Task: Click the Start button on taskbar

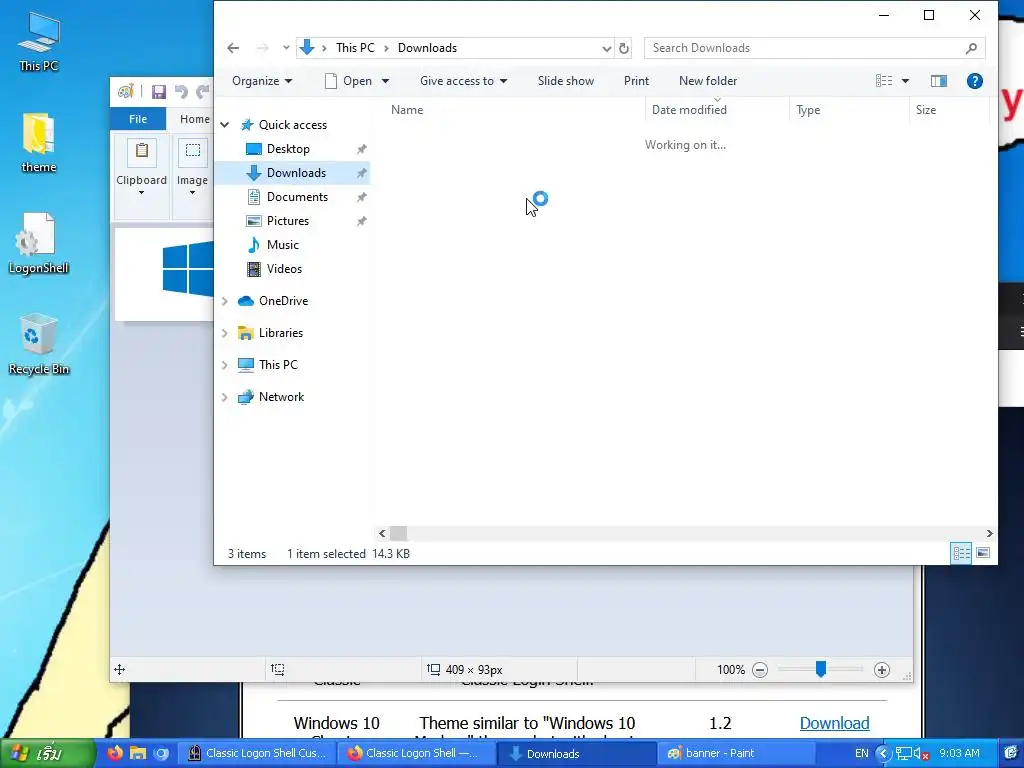Action: pyautogui.click(x=48, y=754)
